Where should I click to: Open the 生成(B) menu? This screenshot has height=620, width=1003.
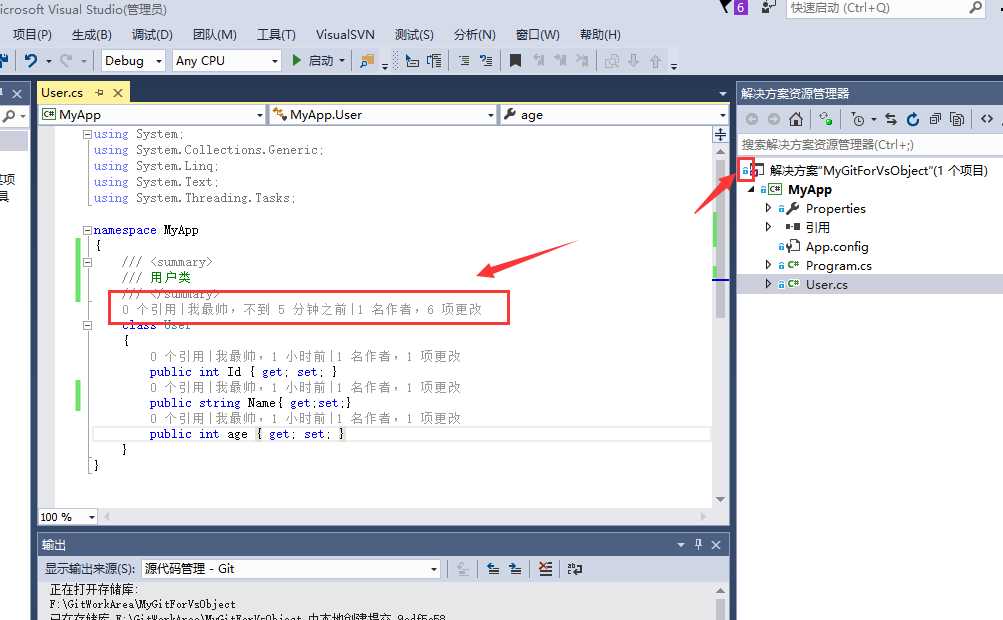(x=91, y=35)
